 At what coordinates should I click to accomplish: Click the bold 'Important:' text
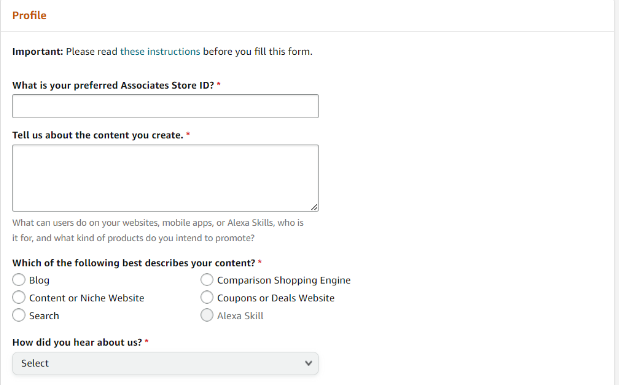pos(38,52)
